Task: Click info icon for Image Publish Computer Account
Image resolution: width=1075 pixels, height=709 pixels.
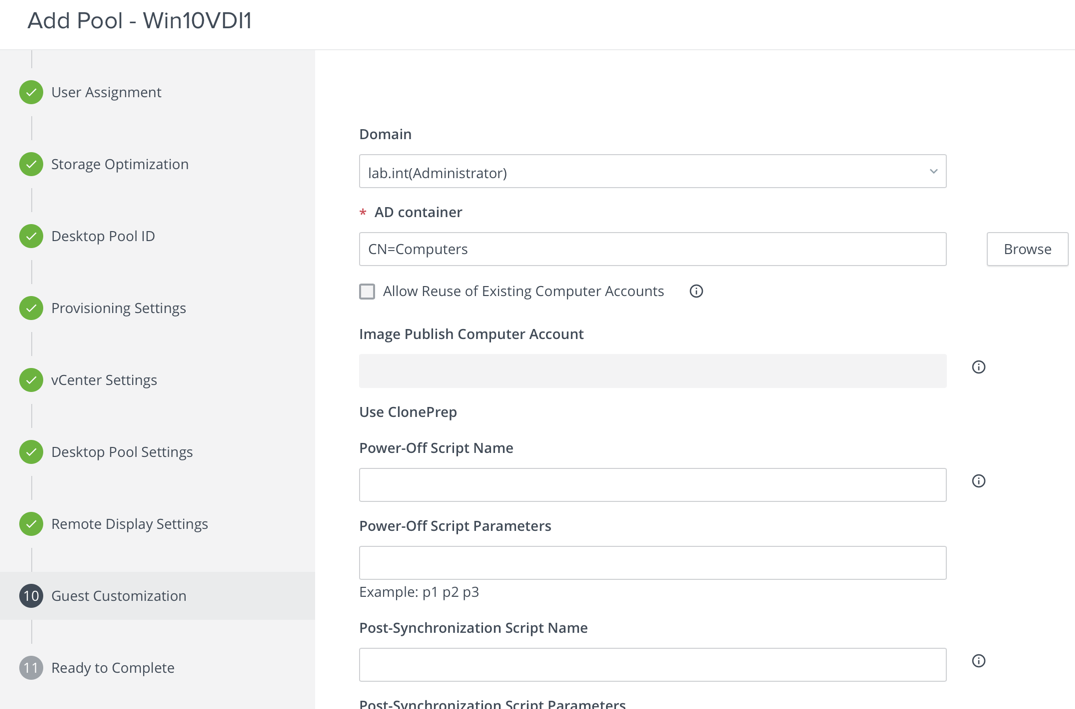Action: pyautogui.click(x=978, y=367)
